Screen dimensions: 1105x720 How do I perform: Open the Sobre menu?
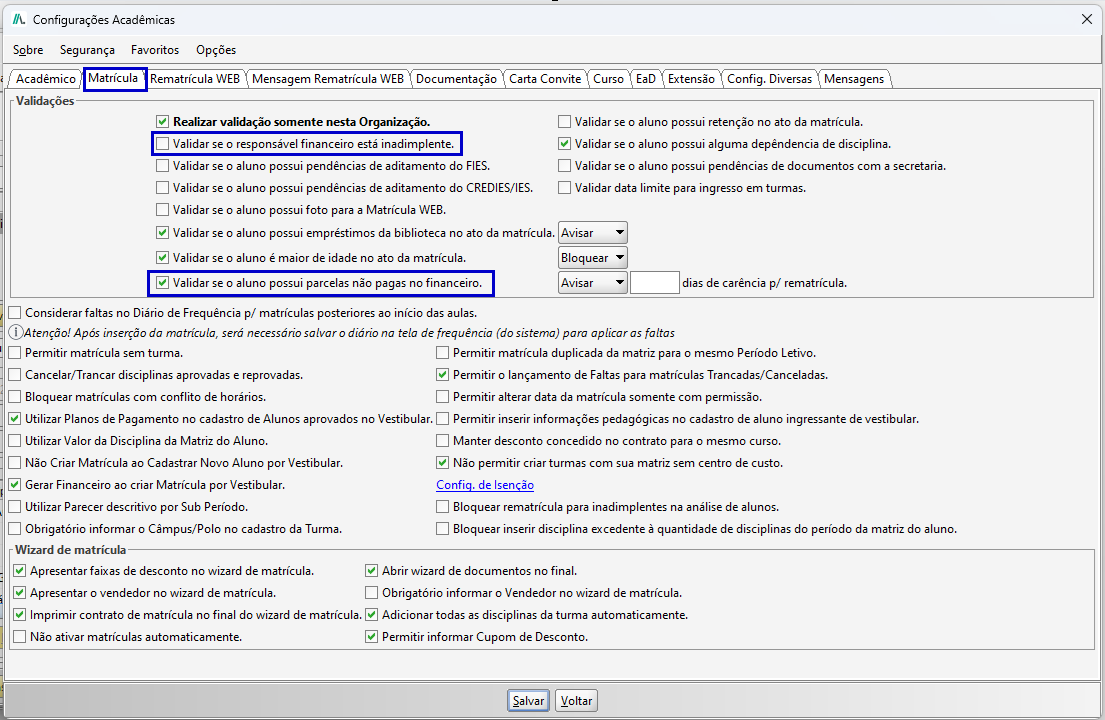(28, 50)
